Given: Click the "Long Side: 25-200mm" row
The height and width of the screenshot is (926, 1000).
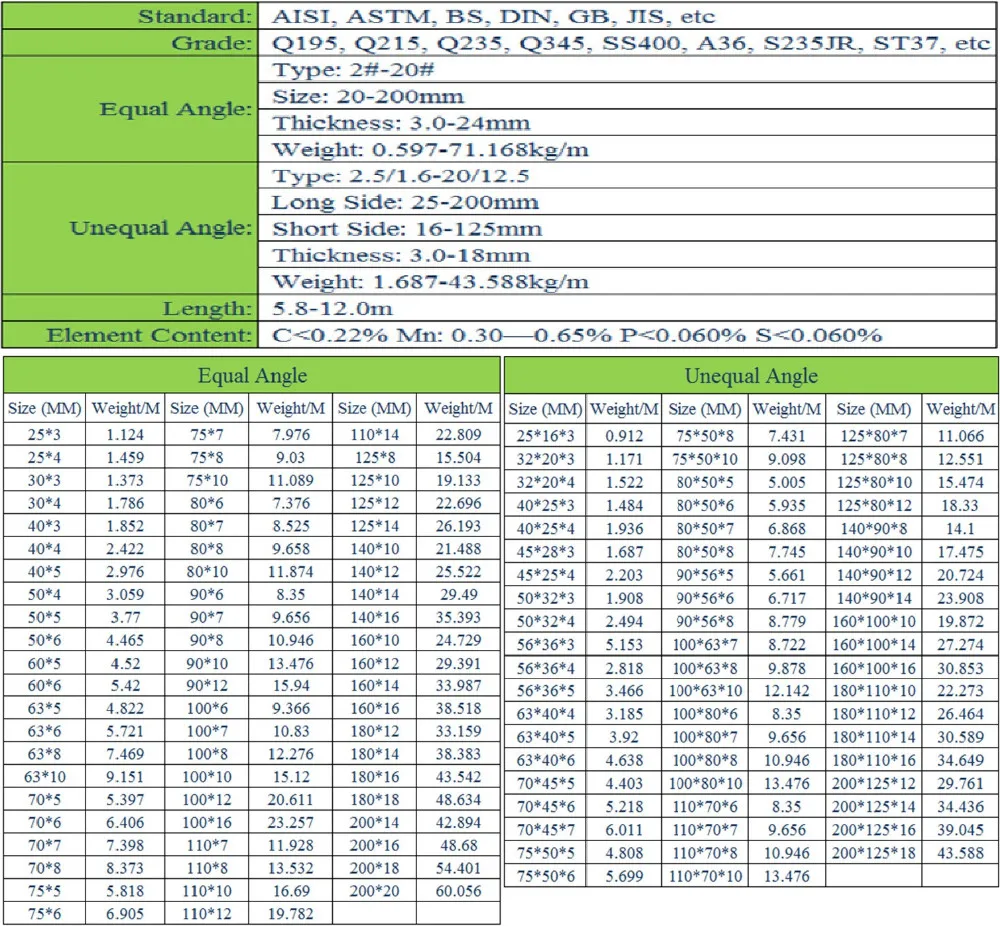Looking at the screenshot, I should click(x=630, y=203).
